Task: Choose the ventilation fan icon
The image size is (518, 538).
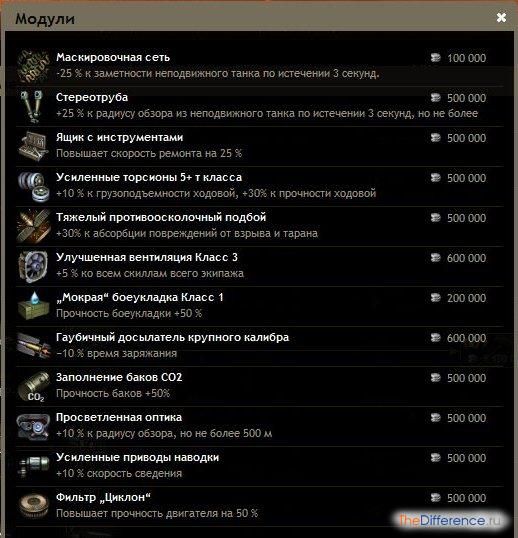Action: pyautogui.click(x=33, y=267)
